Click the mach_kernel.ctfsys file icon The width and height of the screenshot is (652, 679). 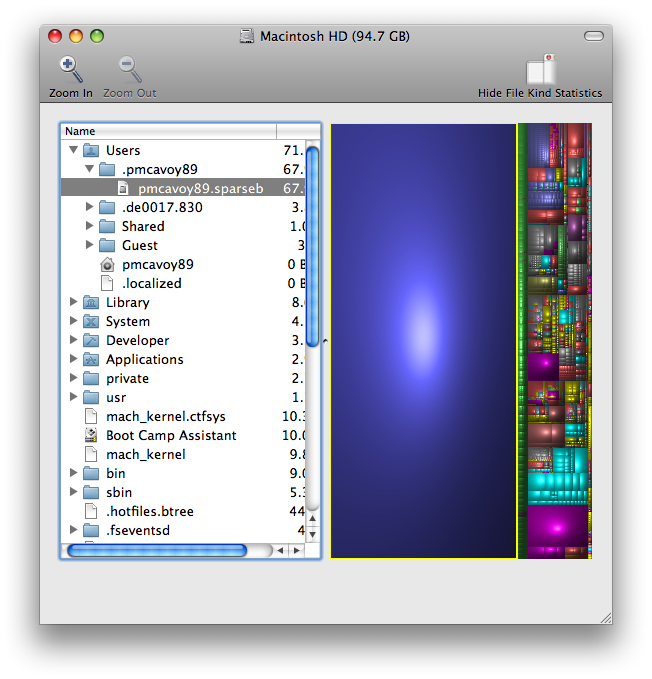91,416
